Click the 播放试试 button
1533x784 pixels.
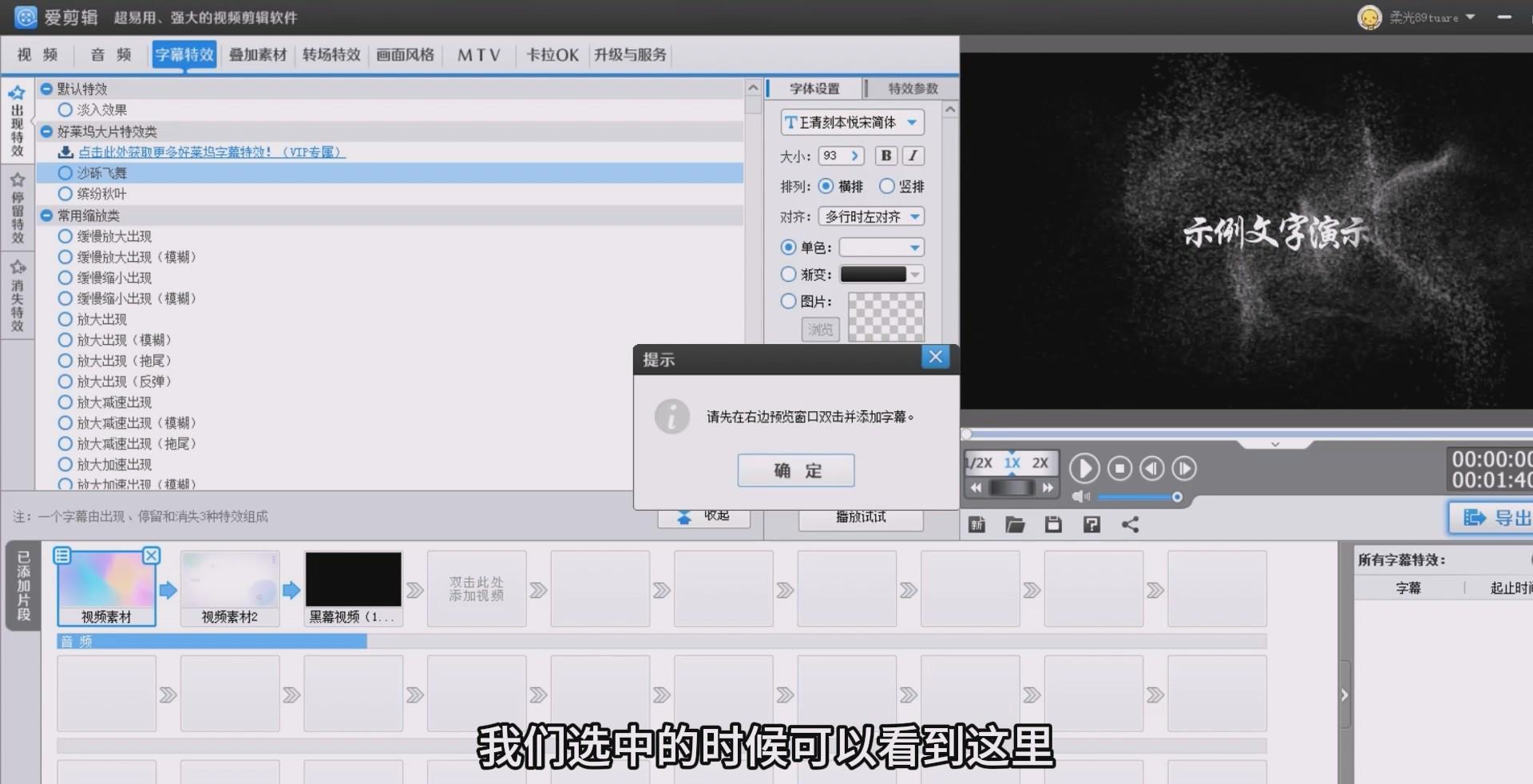861,517
